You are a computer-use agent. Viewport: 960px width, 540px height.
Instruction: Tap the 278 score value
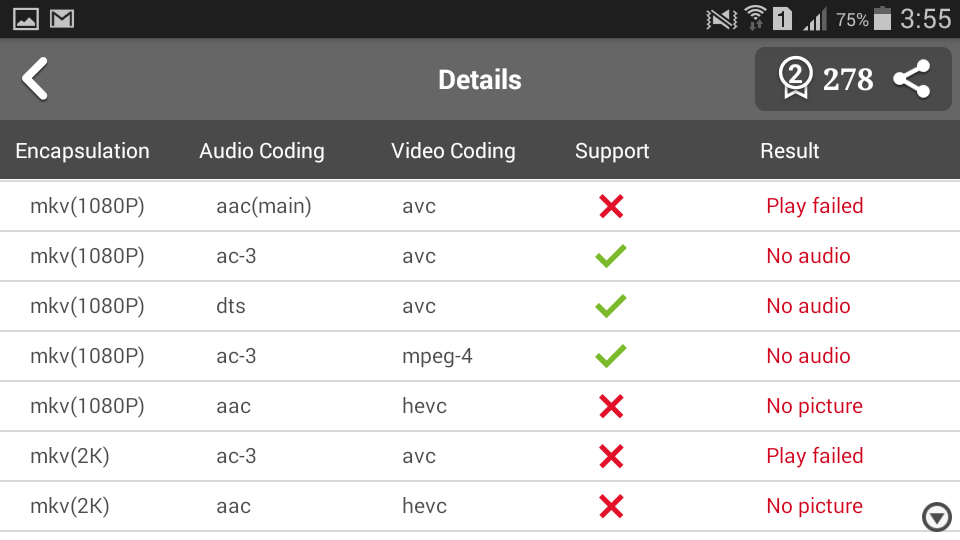[x=848, y=80]
